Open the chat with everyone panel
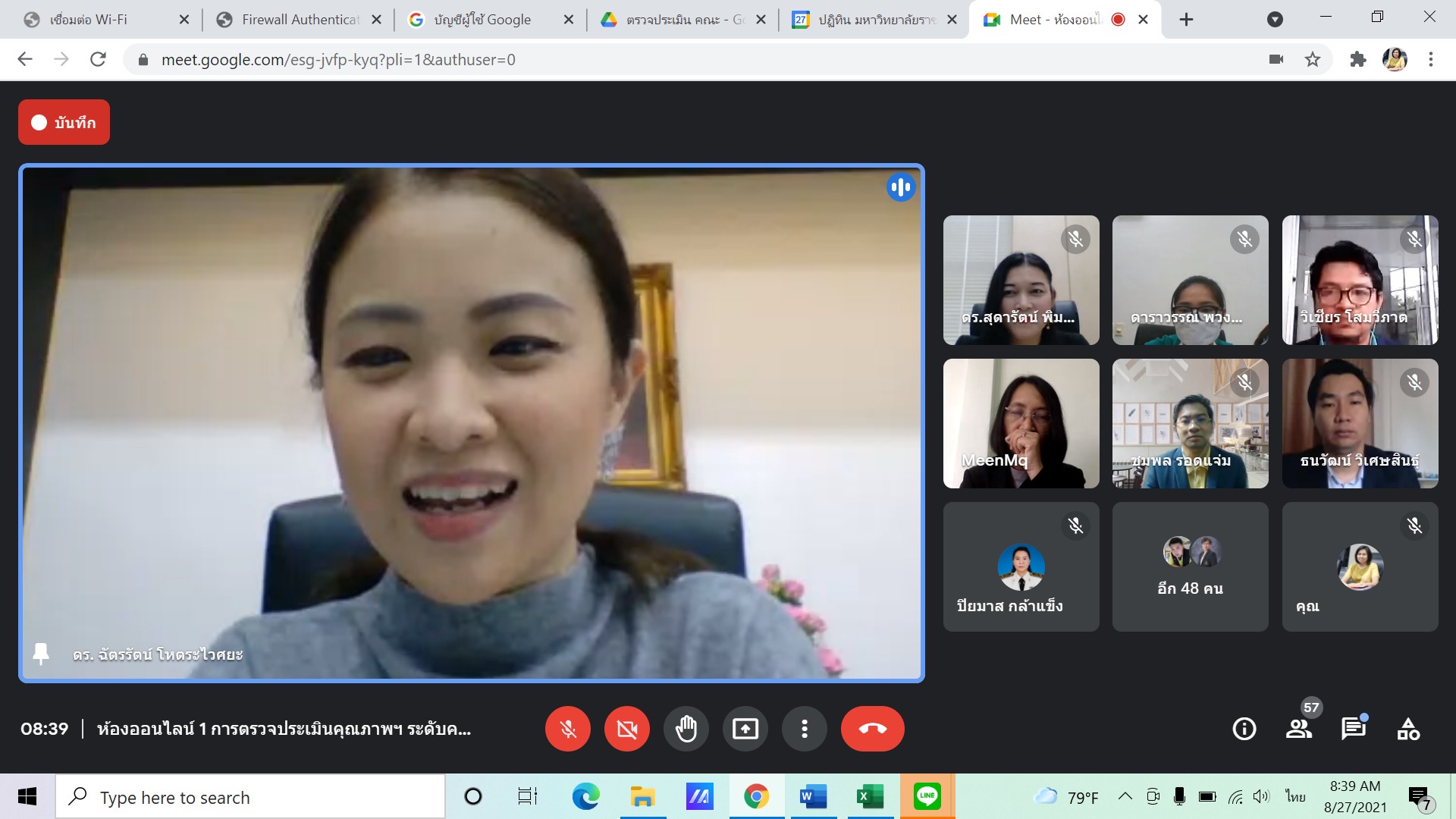 coord(1353,729)
